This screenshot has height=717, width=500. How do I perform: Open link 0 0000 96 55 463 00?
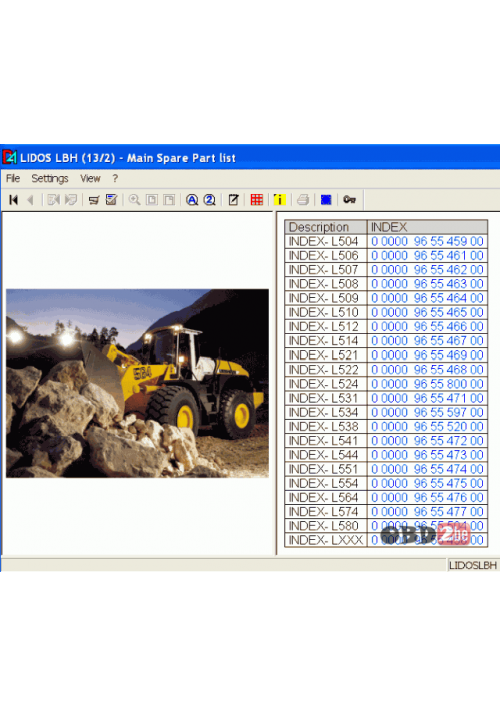pos(427,284)
